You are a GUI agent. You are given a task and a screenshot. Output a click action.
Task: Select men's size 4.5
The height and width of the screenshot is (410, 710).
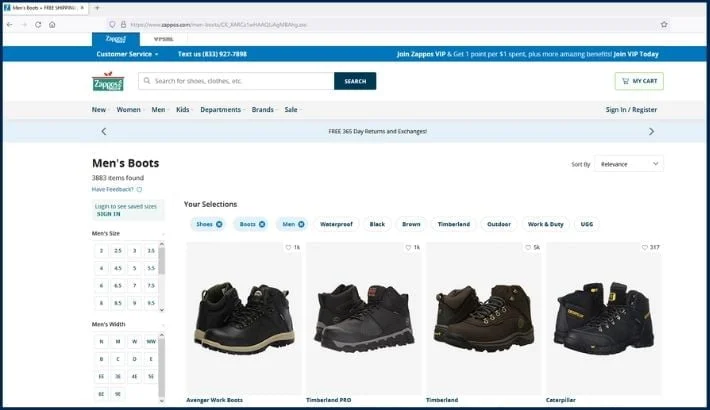tap(118, 268)
